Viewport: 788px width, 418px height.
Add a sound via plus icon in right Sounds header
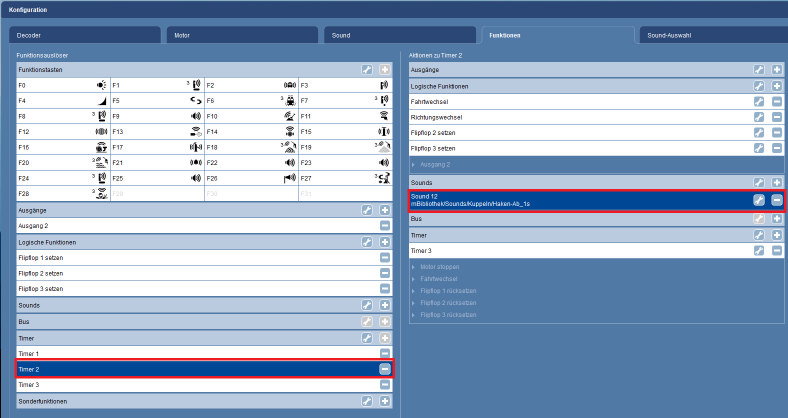pos(777,183)
